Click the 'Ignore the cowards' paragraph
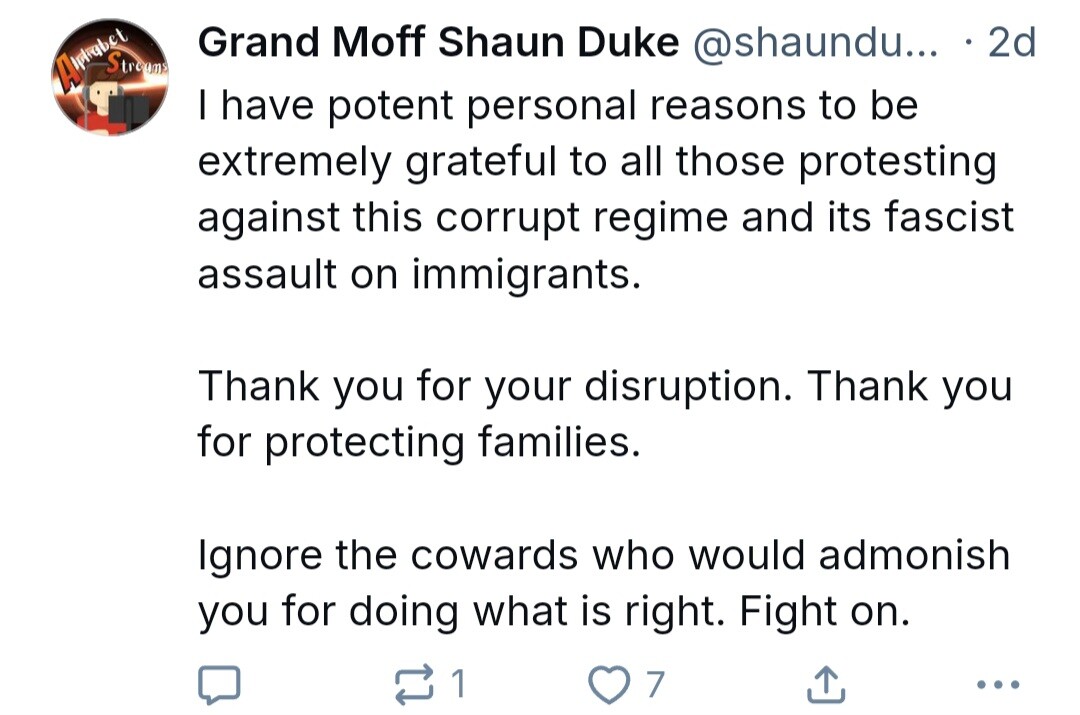Viewport: 1080px width, 715px height. click(603, 583)
